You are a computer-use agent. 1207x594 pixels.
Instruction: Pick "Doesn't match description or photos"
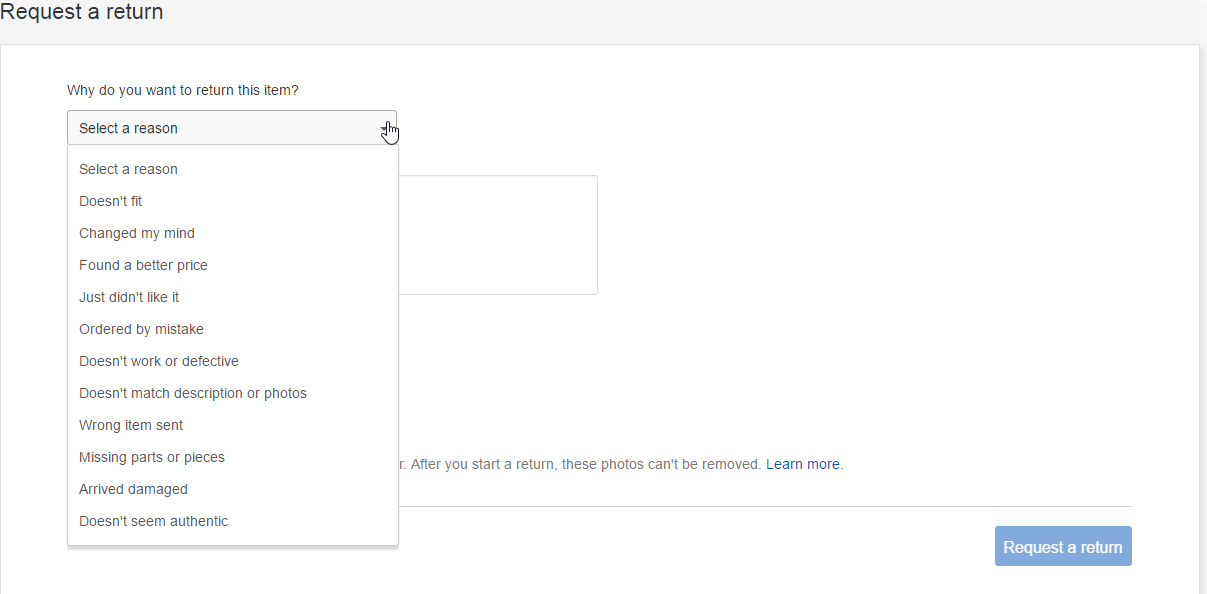[x=193, y=393]
